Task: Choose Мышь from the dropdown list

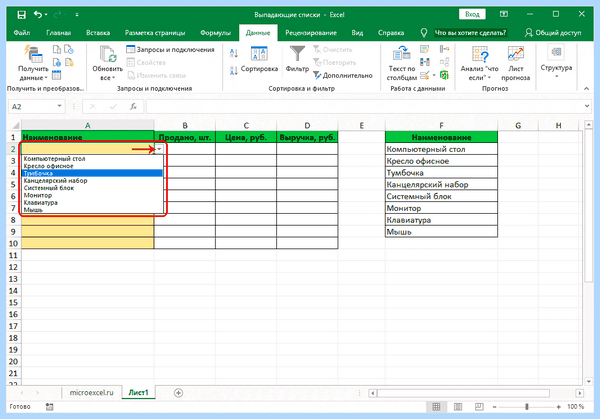Action: pyautogui.click(x=93, y=210)
